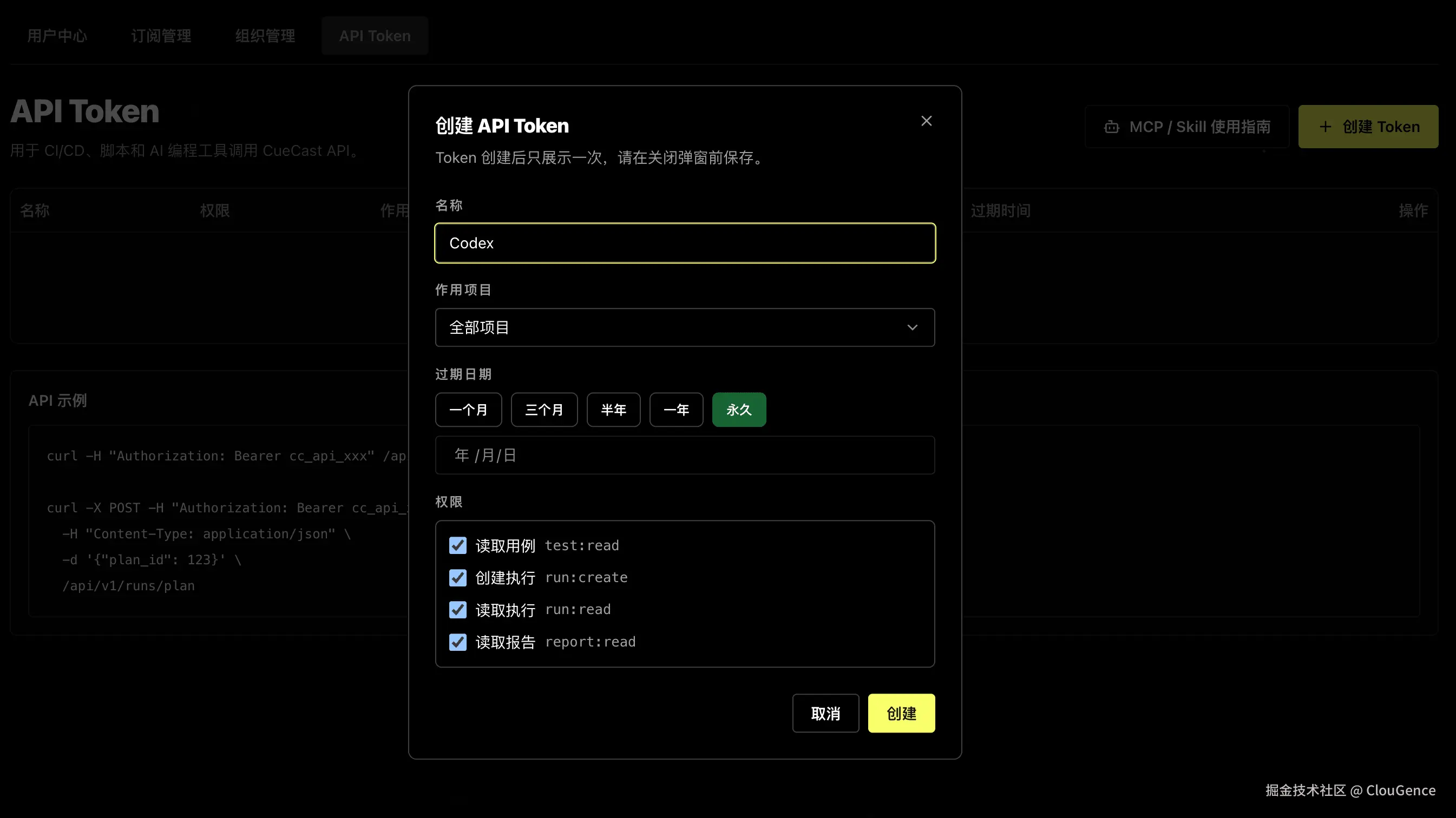Open the MCP / Skill 使用指南 guide
The height and width of the screenshot is (818, 1456).
[x=1186, y=127]
